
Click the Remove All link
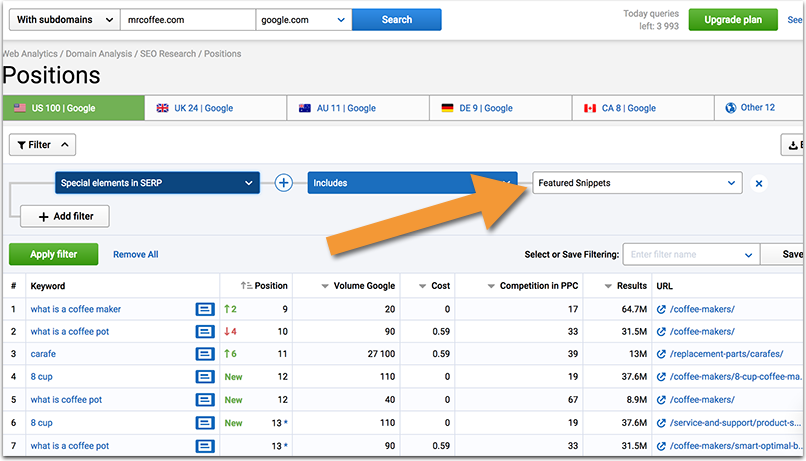click(135, 255)
